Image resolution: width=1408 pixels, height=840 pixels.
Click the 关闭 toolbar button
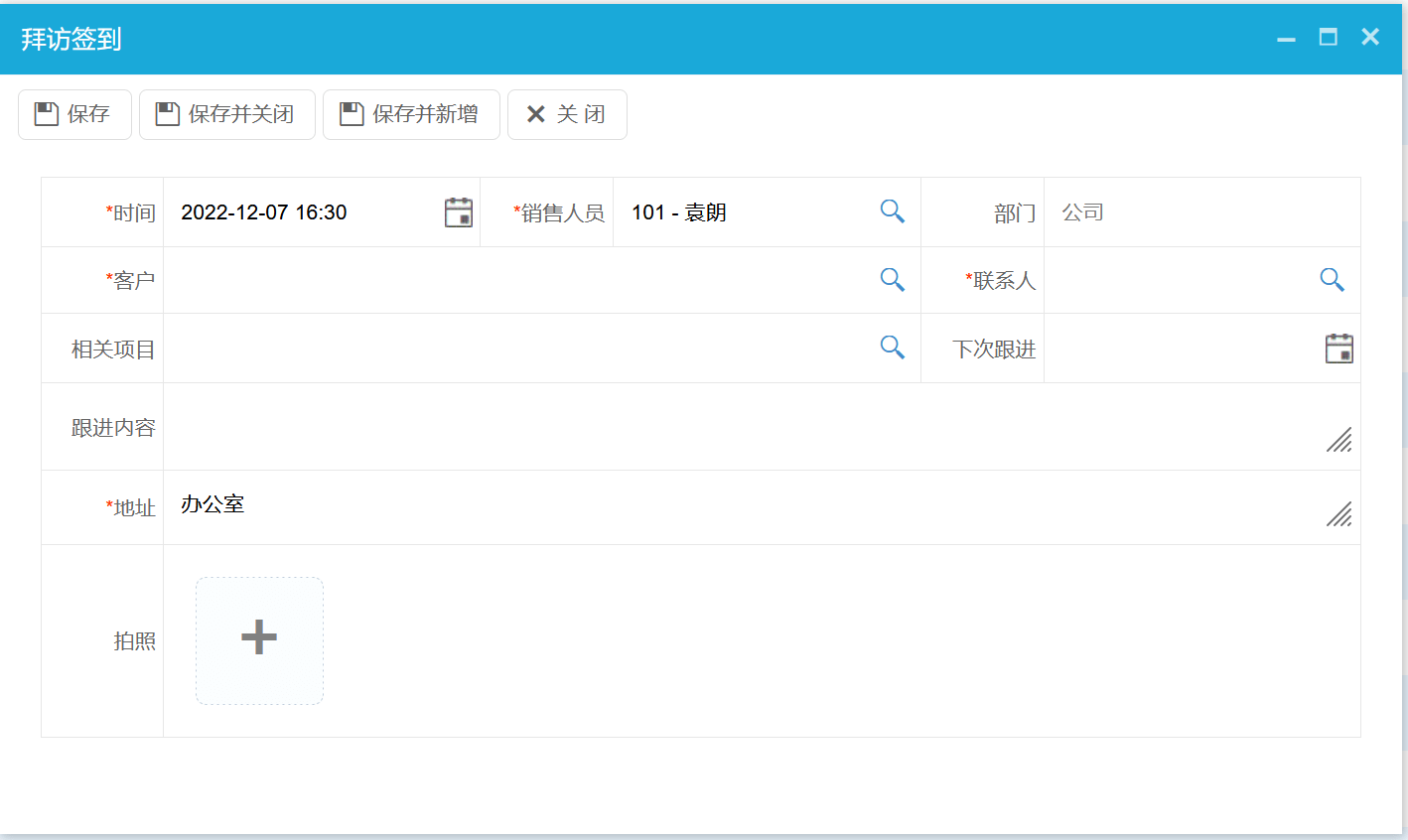[567, 114]
